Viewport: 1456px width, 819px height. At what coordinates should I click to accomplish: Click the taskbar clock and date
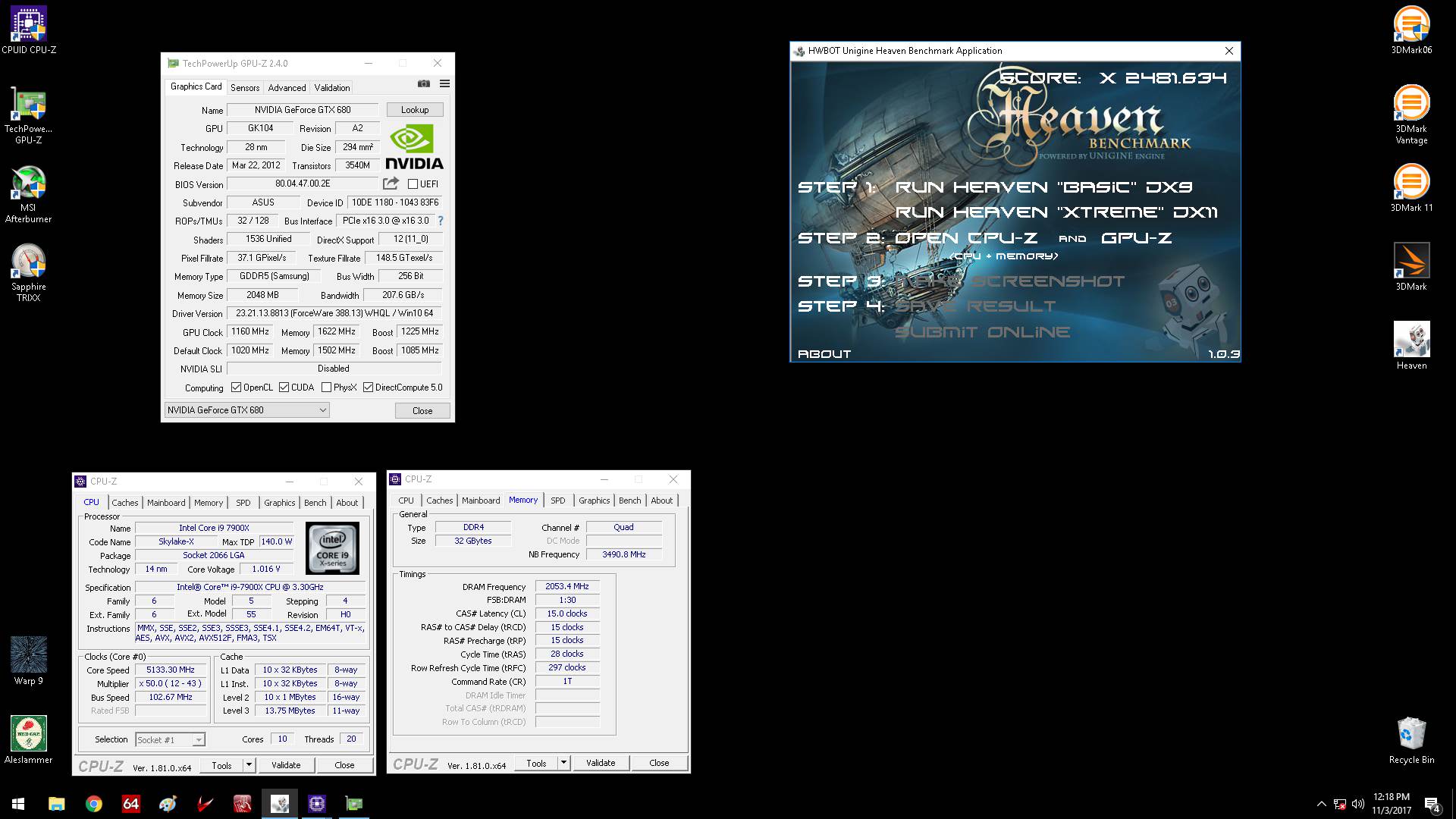(x=1392, y=804)
